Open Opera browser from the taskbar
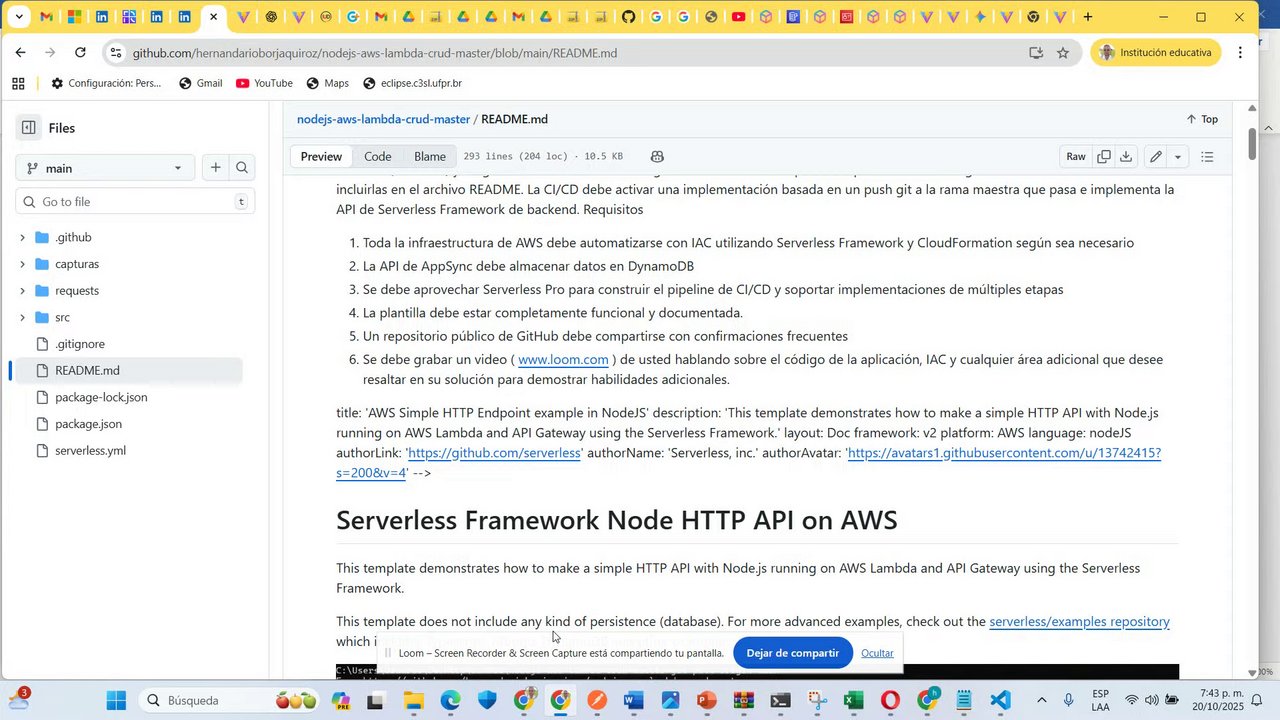Viewport: 1280px width, 720px height. coord(890,701)
